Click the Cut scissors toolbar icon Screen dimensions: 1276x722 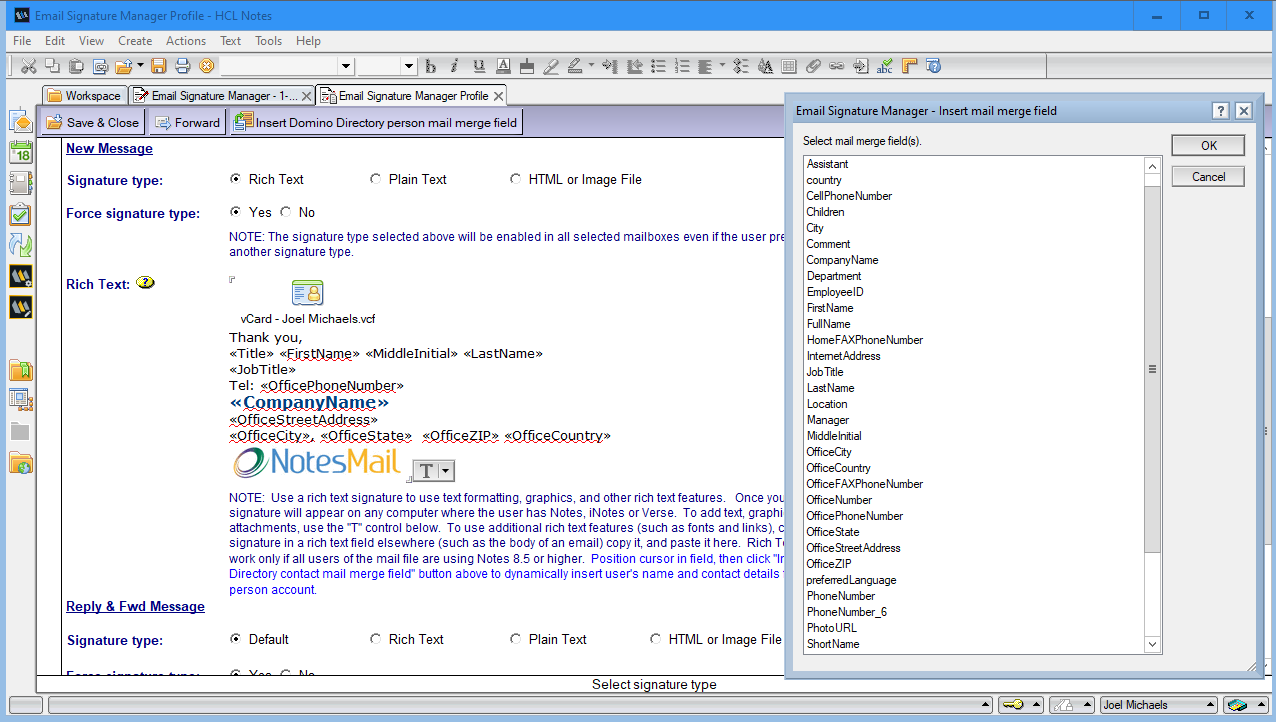(x=28, y=66)
